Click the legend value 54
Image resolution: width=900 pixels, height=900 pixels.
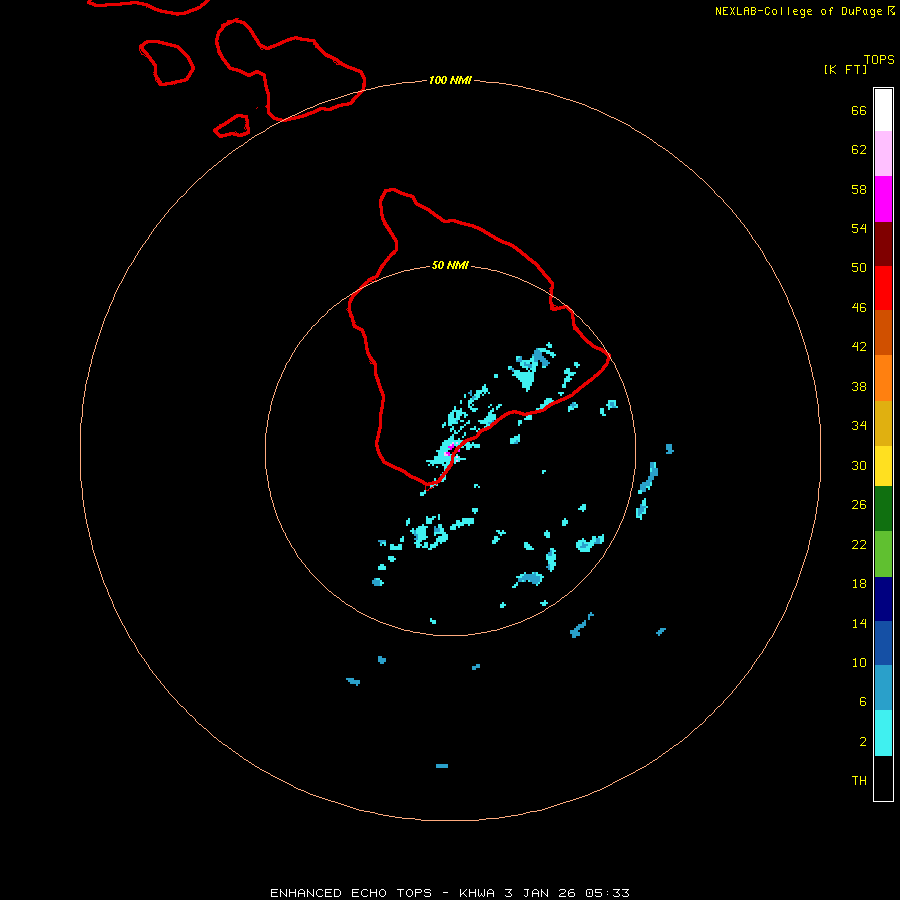click(x=859, y=228)
